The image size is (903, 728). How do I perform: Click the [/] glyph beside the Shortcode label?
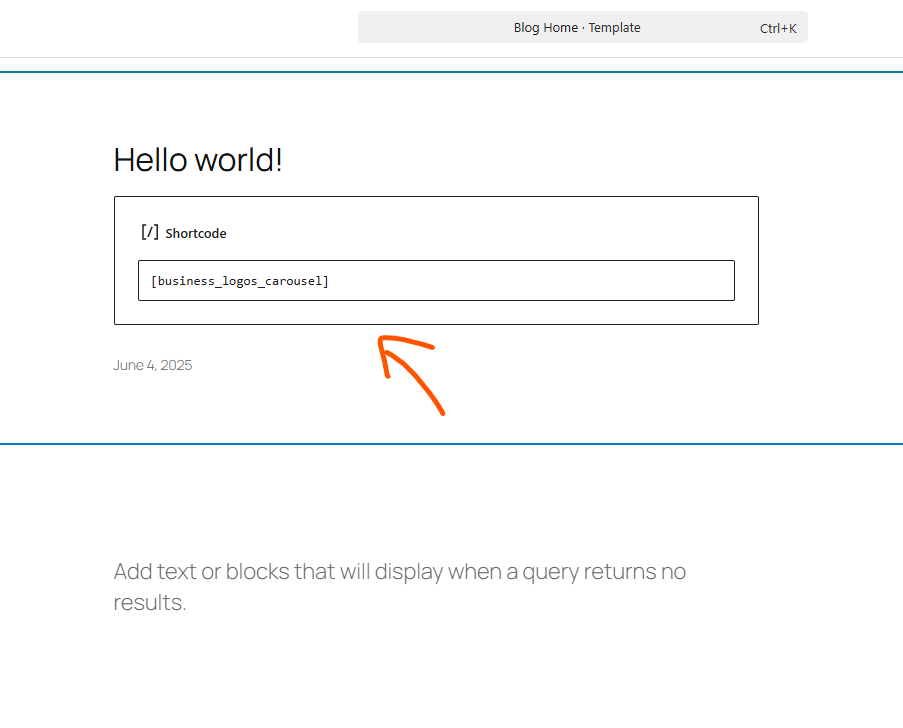coord(149,232)
